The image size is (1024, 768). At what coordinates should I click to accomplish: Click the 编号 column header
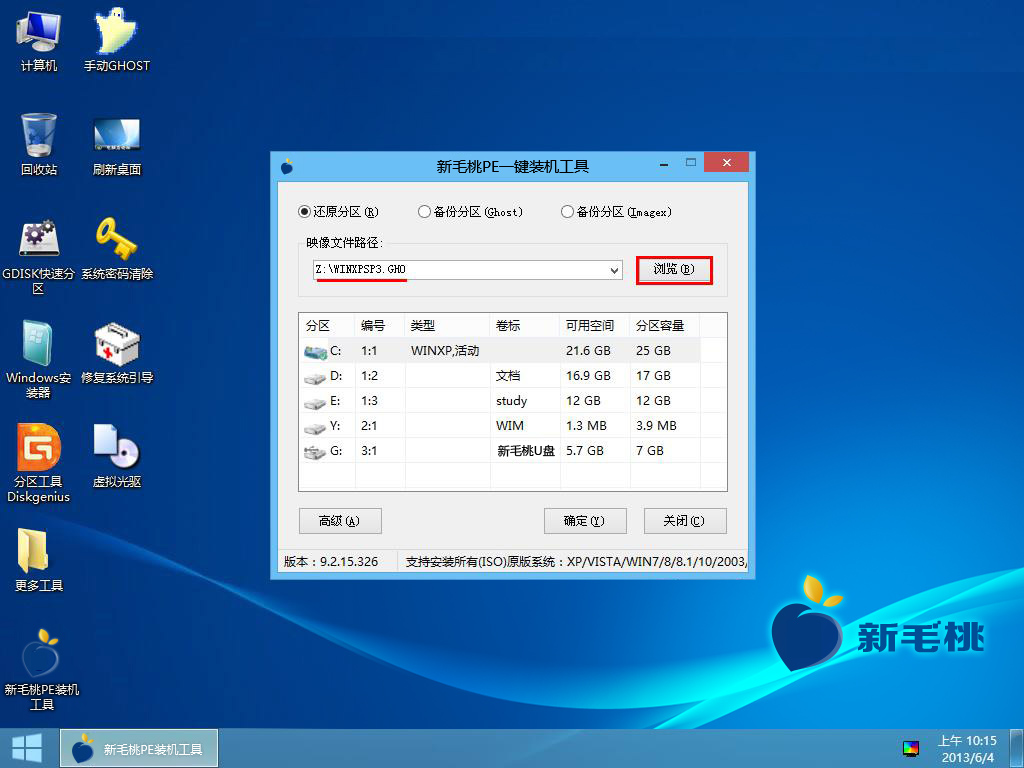point(380,325)
